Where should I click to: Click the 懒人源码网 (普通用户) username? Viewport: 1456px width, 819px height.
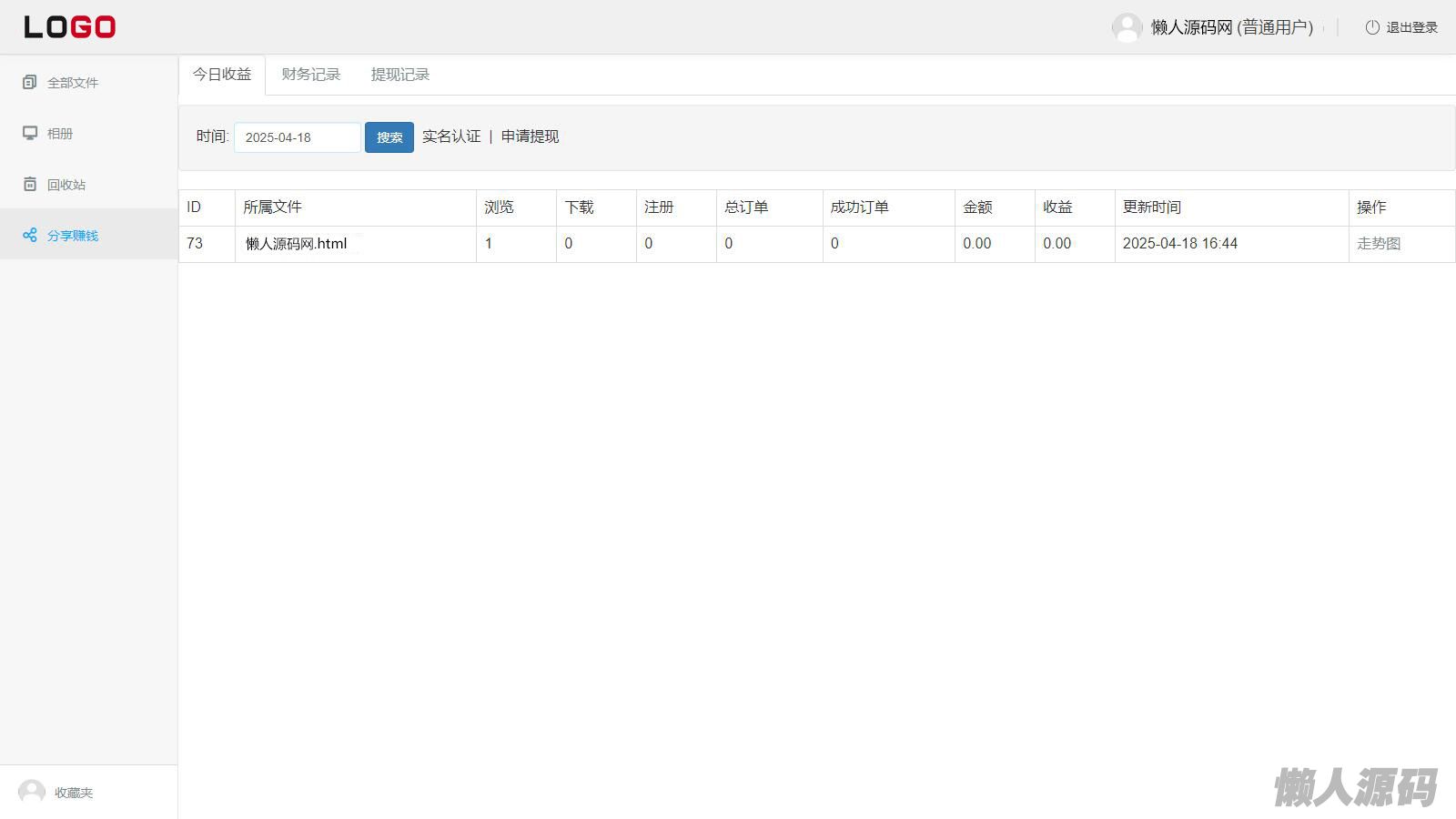click(1231, 27)
